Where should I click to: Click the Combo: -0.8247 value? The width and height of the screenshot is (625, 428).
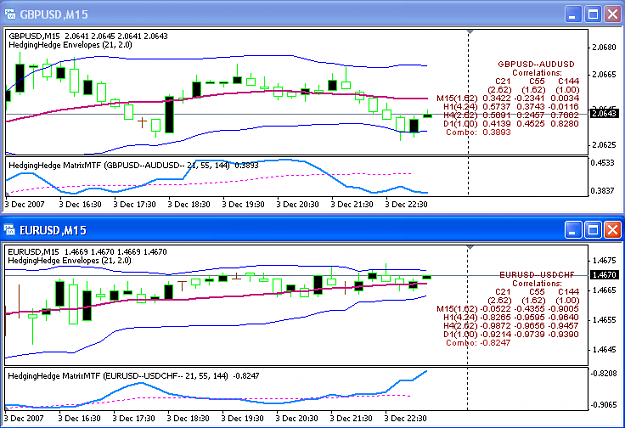tap(478, 343)
